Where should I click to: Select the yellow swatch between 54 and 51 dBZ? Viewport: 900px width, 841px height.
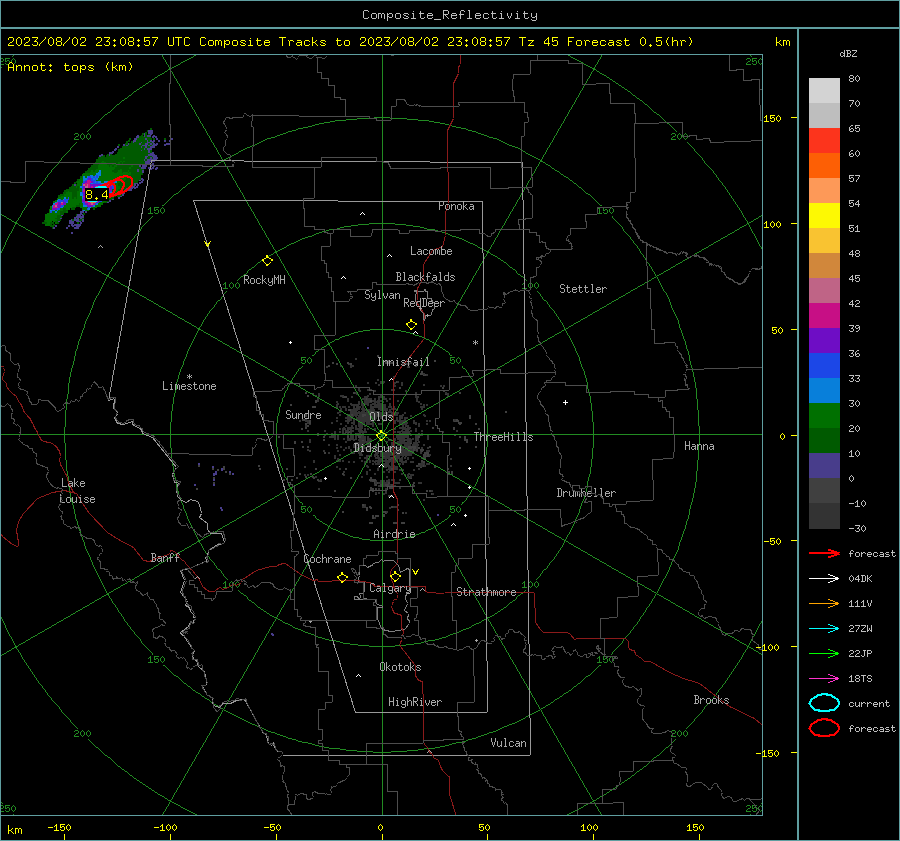pos(824,216)
